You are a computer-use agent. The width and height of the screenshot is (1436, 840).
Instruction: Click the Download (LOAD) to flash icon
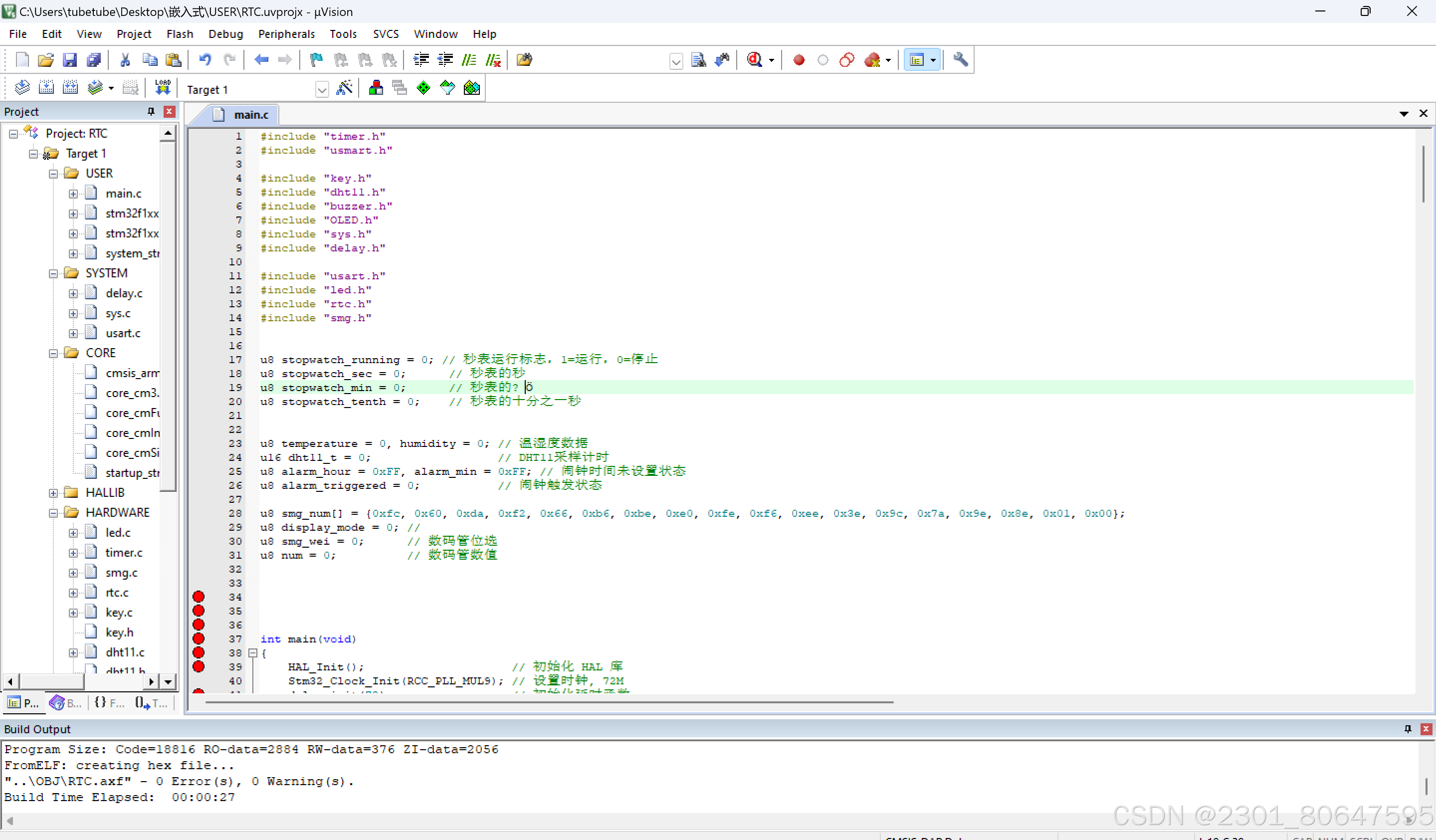pos(163,88)
